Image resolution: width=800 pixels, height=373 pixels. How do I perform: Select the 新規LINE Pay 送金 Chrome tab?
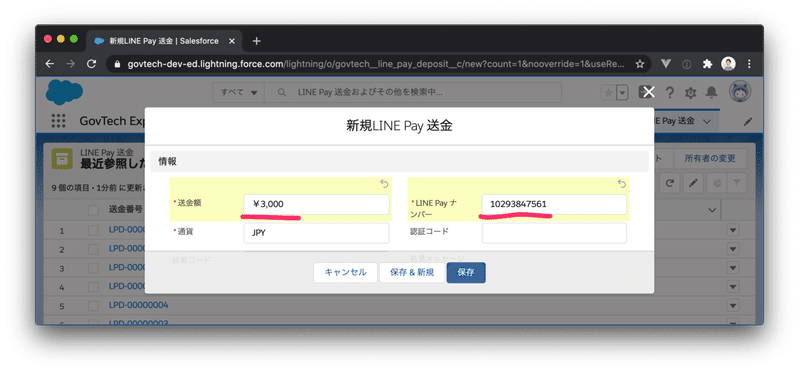[x=163, y=41]
